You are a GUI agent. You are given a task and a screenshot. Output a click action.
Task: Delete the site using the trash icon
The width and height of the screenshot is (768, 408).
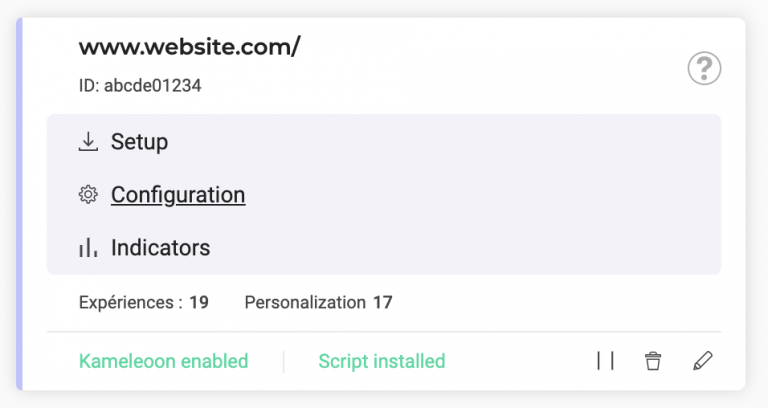click(653, 361)
